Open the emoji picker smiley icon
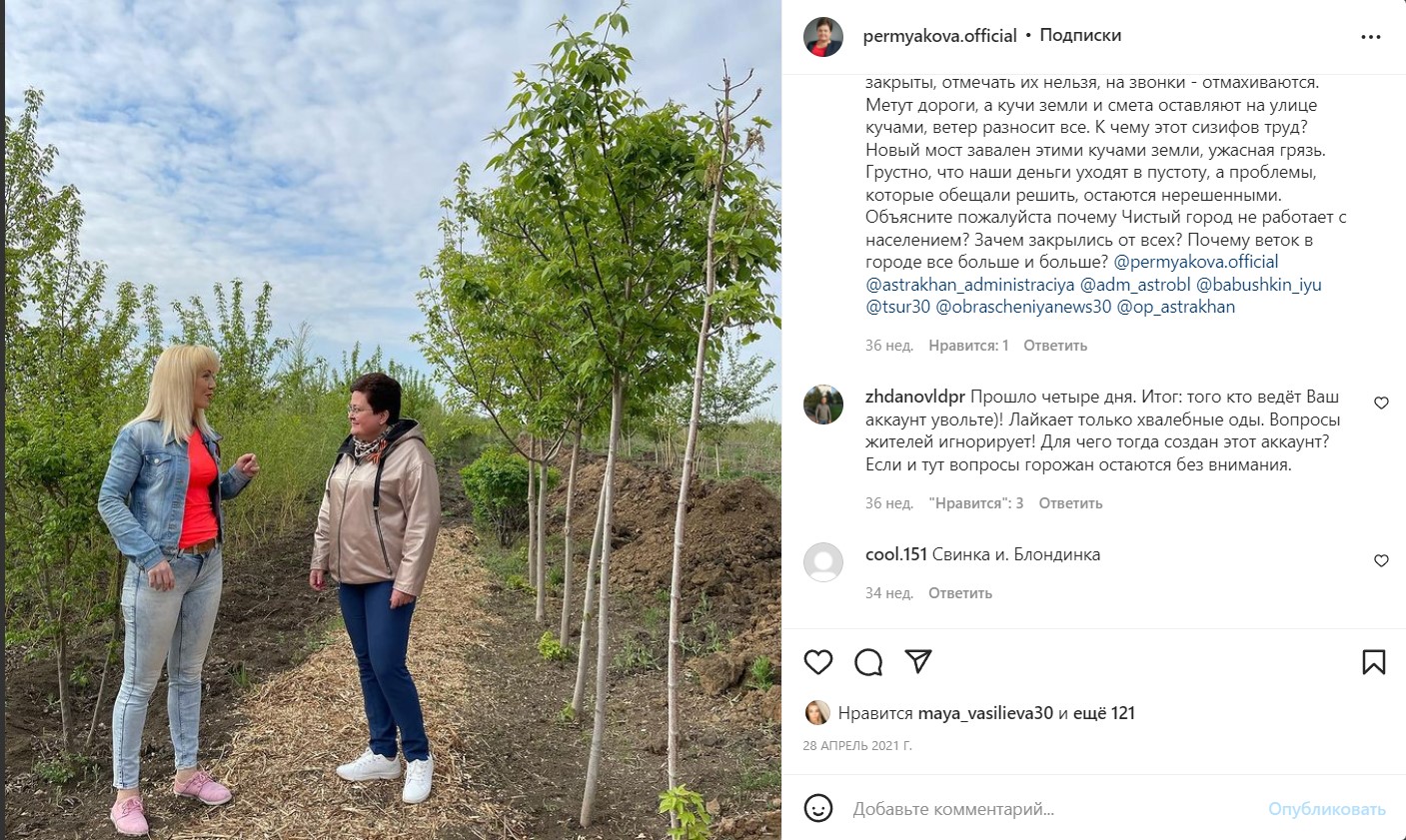This screenshot has height=840, width=1406. pyautogui.click(x=818, y=808)
